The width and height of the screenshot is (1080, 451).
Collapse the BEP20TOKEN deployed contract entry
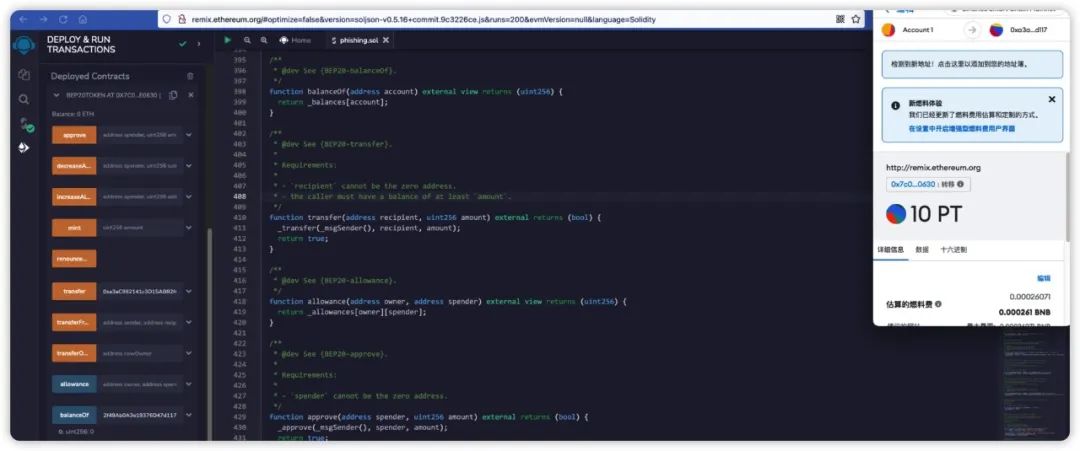click(x=56, y=95)
